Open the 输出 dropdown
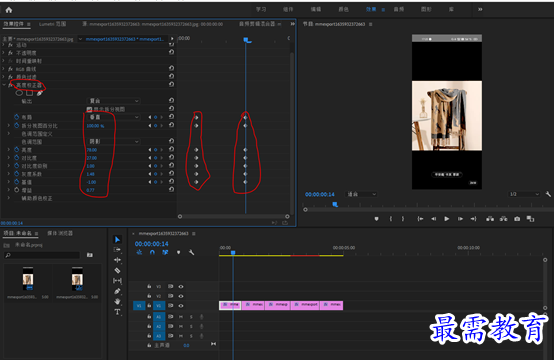 113,101
